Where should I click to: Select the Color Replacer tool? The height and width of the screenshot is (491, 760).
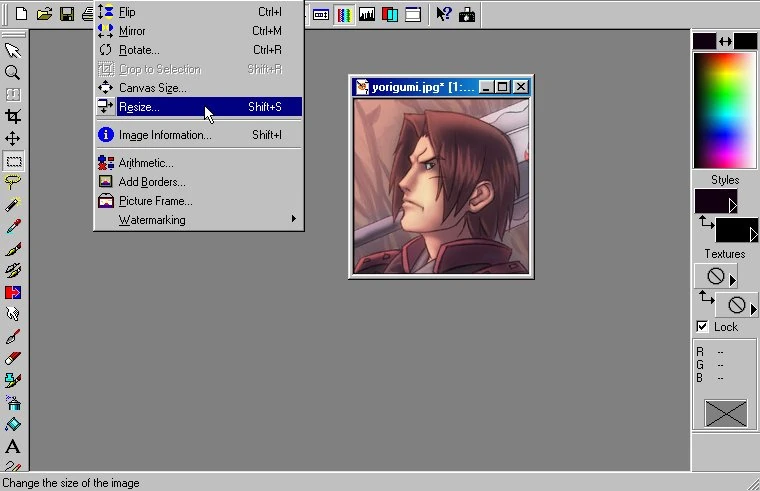tap(13, 292)
